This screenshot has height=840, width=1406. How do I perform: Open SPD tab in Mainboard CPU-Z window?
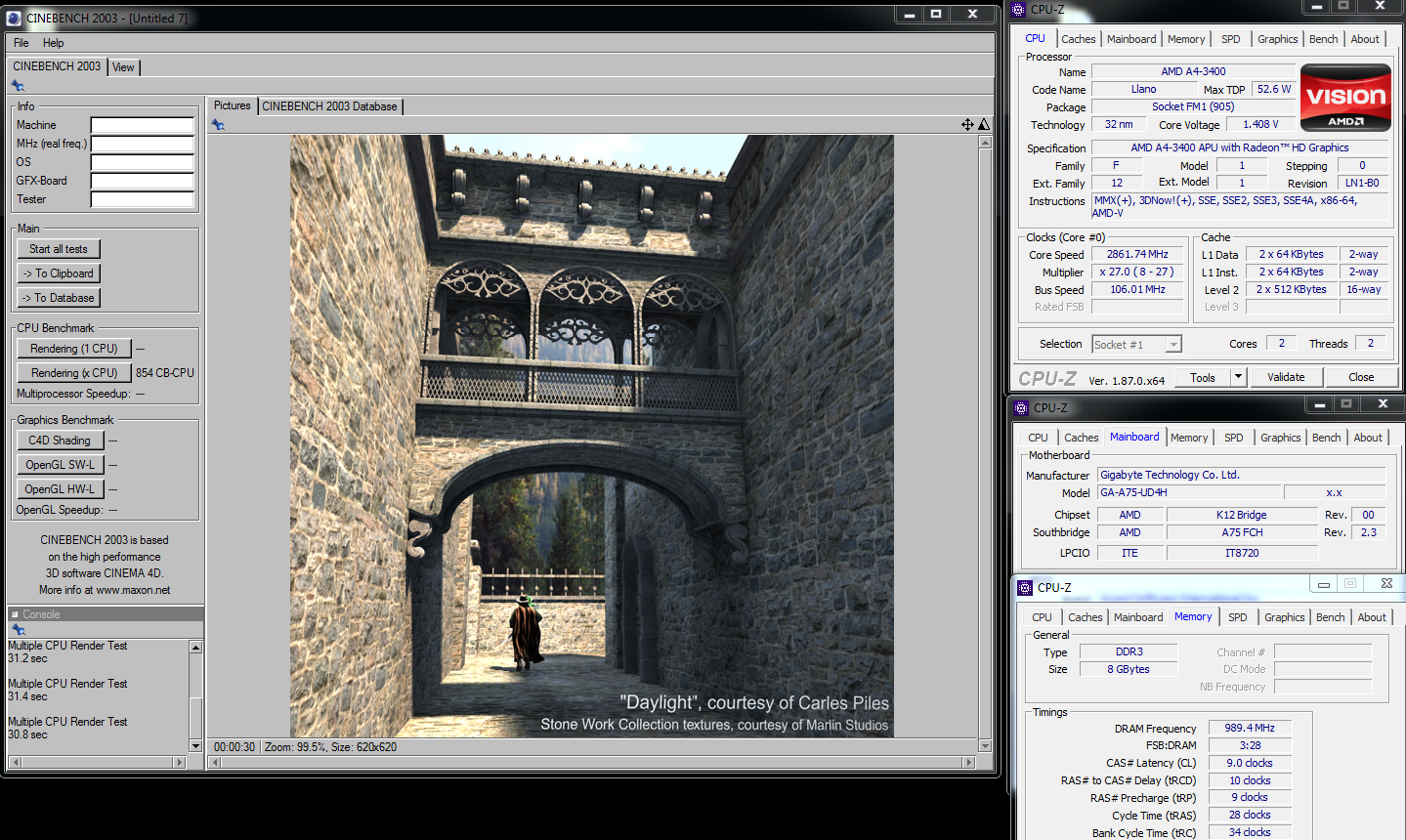[1234, 438]
